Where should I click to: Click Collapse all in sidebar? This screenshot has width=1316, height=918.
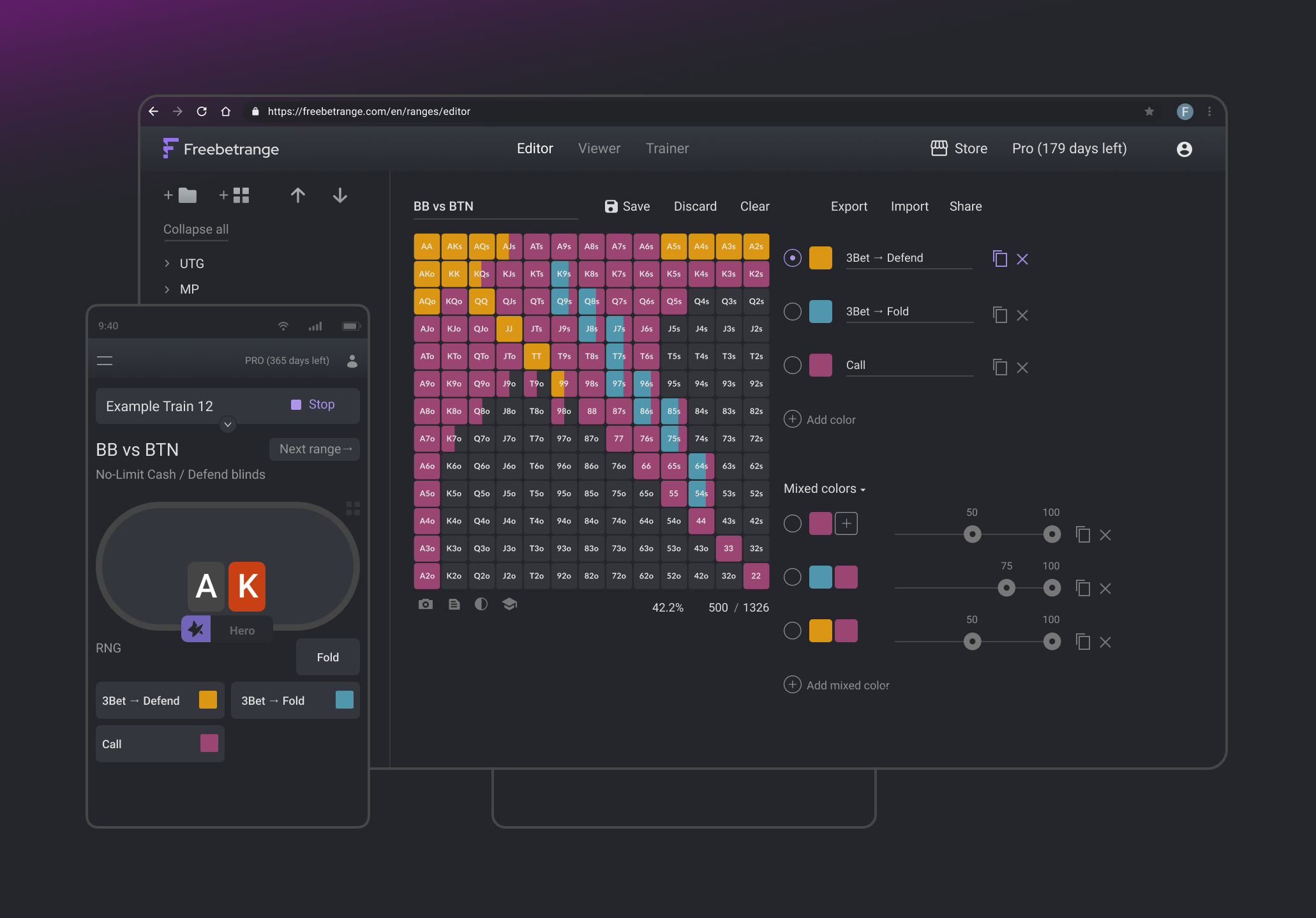point(196,229)
